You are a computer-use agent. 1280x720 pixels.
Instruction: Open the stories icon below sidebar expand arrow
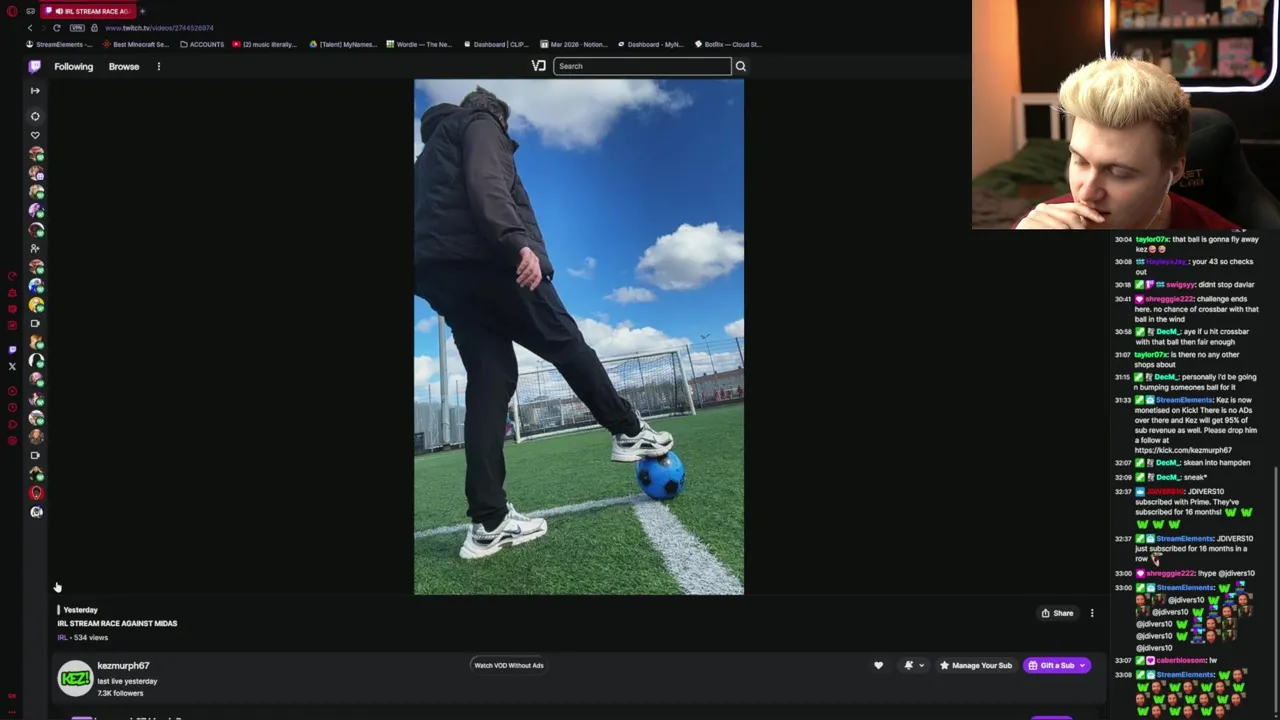pos(35,116)
